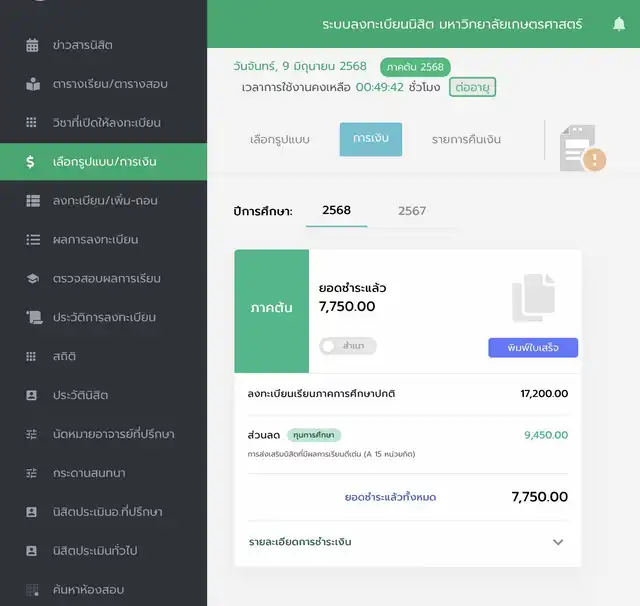Click the notification bell icon
The image size is (640, 606).
[618, 23]
